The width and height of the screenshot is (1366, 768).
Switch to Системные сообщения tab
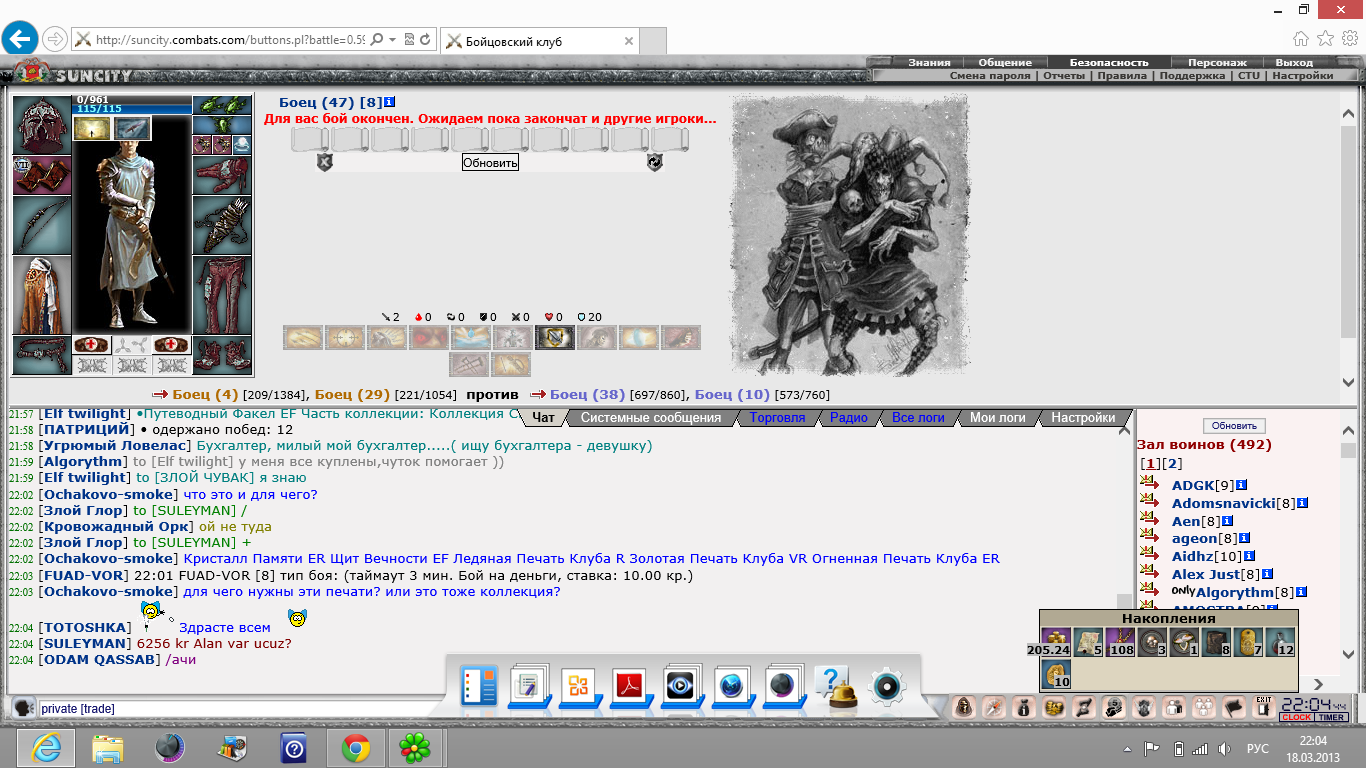[651, 418]
